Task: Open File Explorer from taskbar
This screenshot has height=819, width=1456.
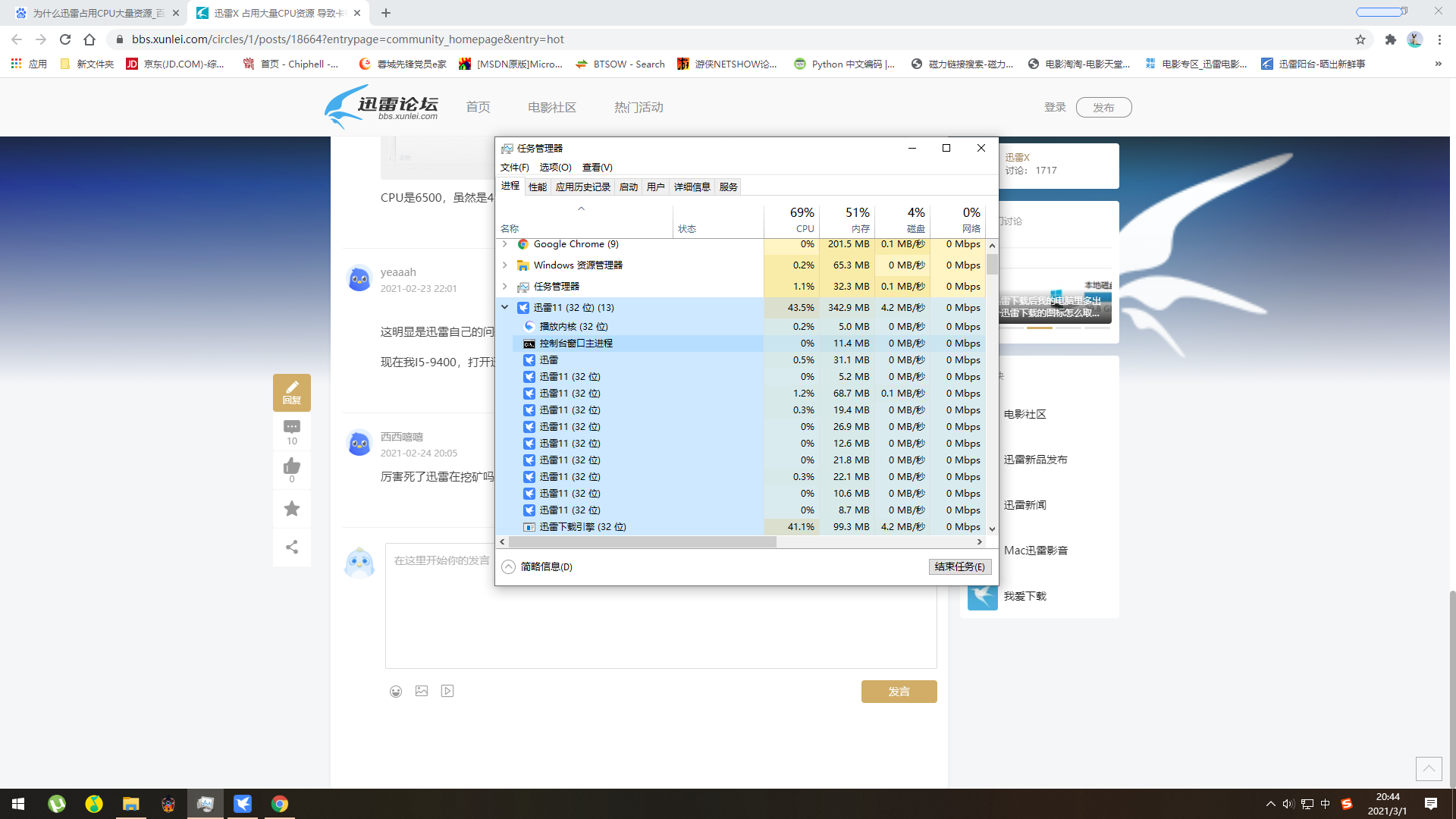Action: pos(131,804)
